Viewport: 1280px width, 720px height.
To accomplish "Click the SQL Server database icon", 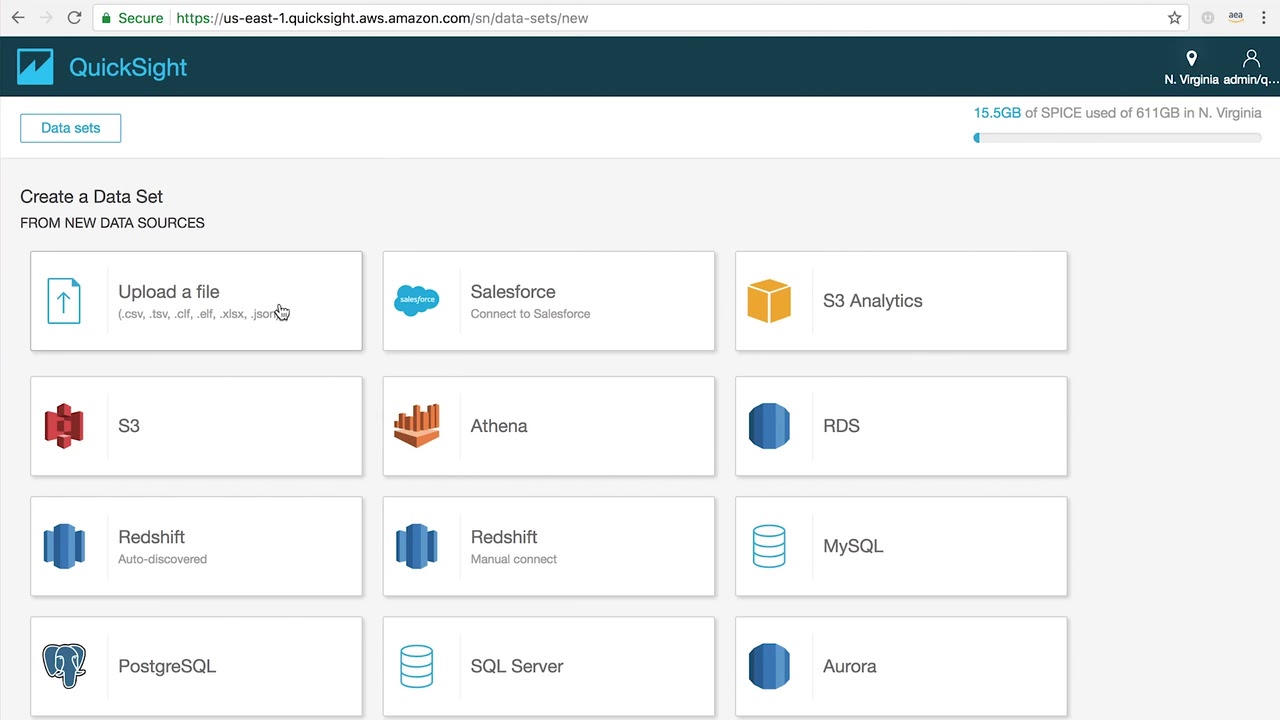I will [416, 666].
